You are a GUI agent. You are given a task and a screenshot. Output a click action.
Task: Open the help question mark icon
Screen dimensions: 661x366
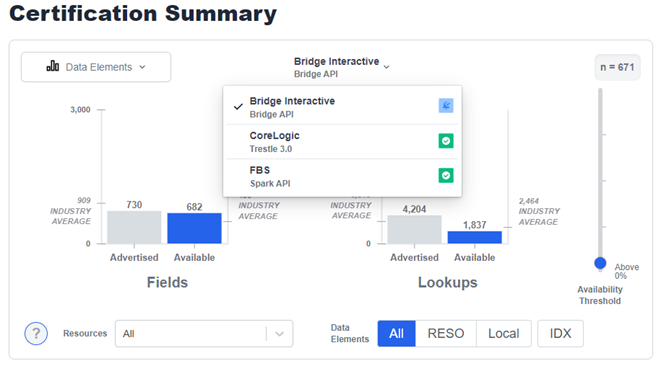point(36,333)
